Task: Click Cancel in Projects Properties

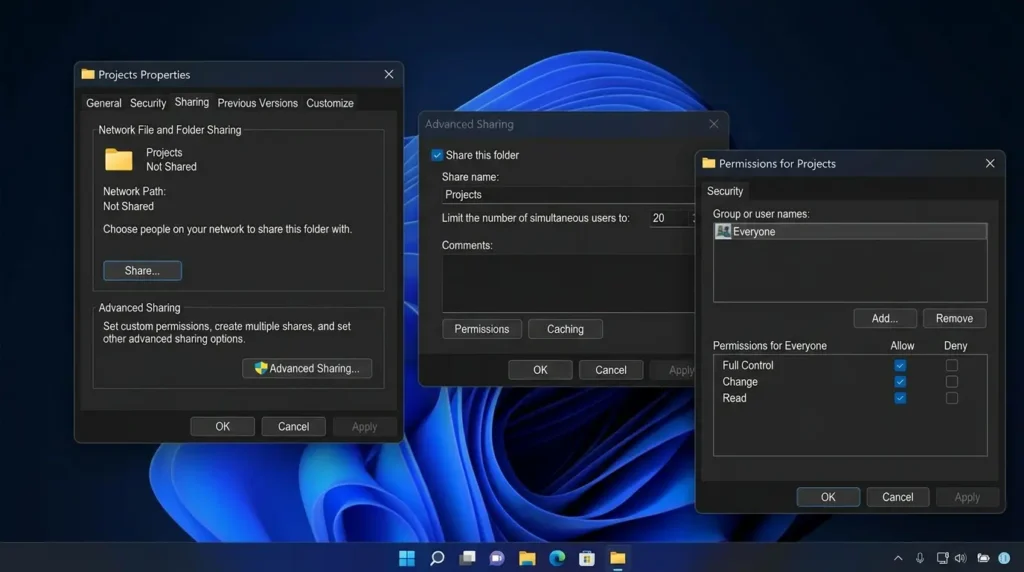Action: tap(293, 426)
